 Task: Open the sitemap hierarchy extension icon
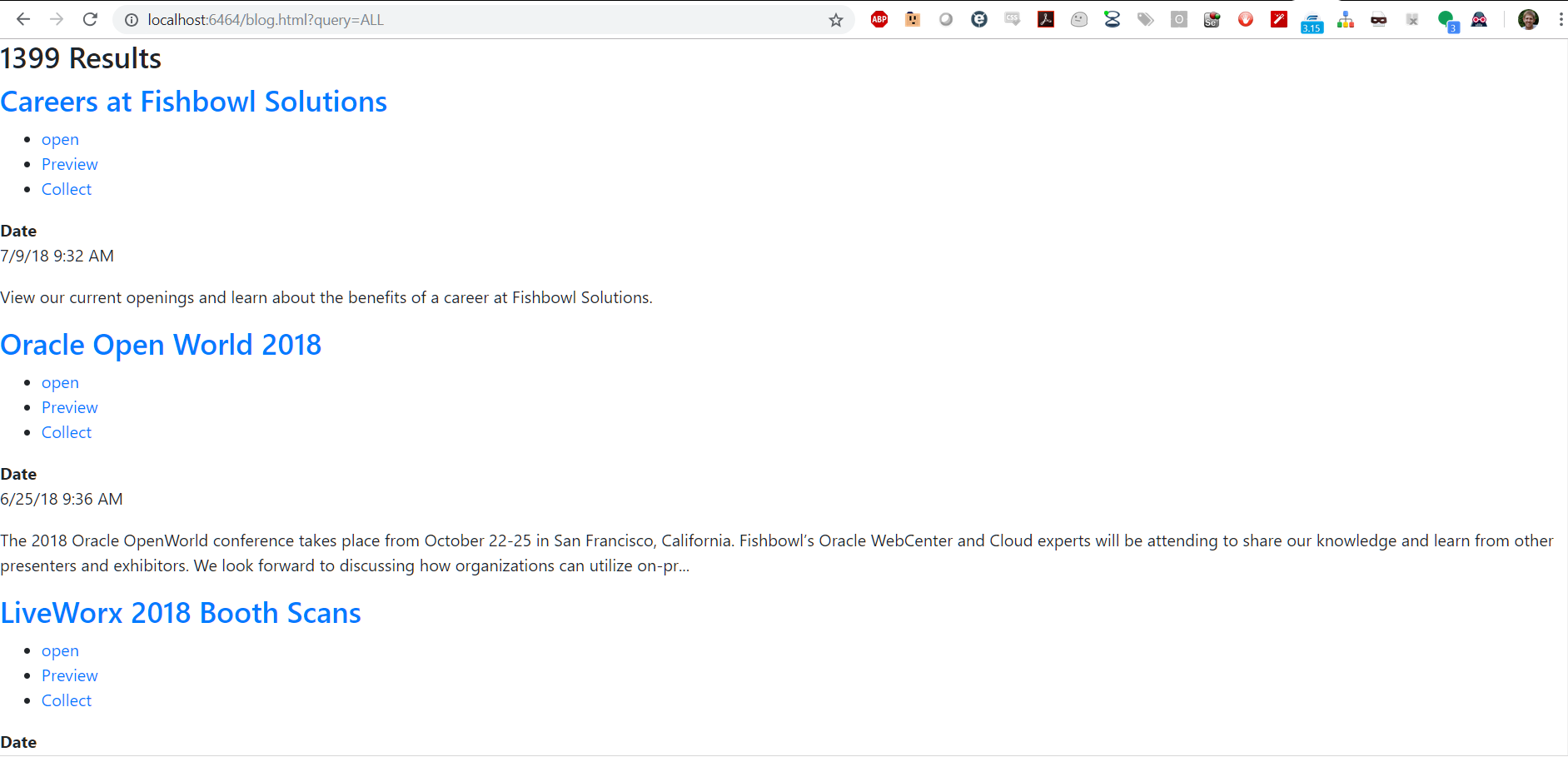[x=1346, y=19]
